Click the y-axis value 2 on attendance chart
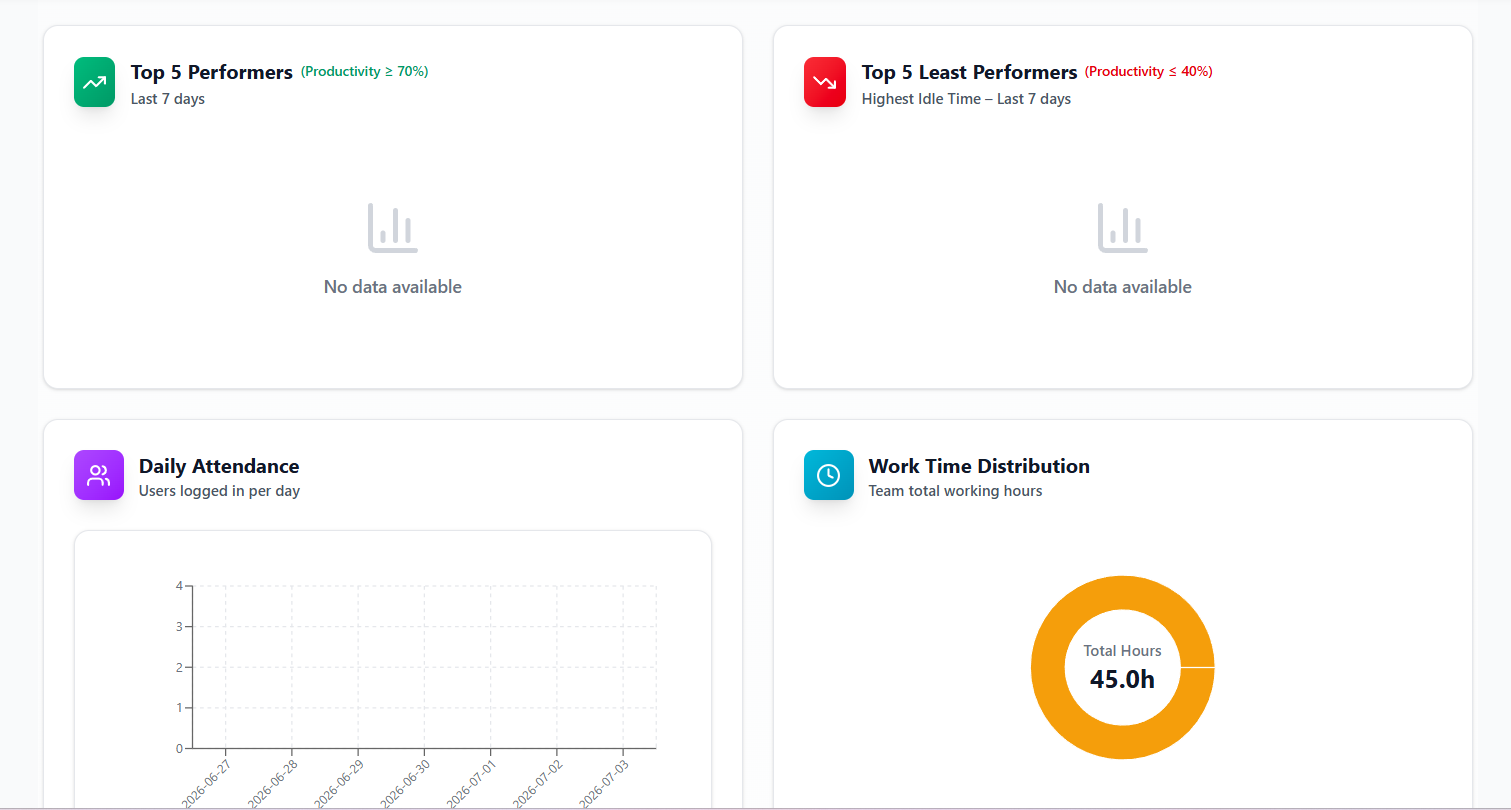 click(x=178, y=667)
